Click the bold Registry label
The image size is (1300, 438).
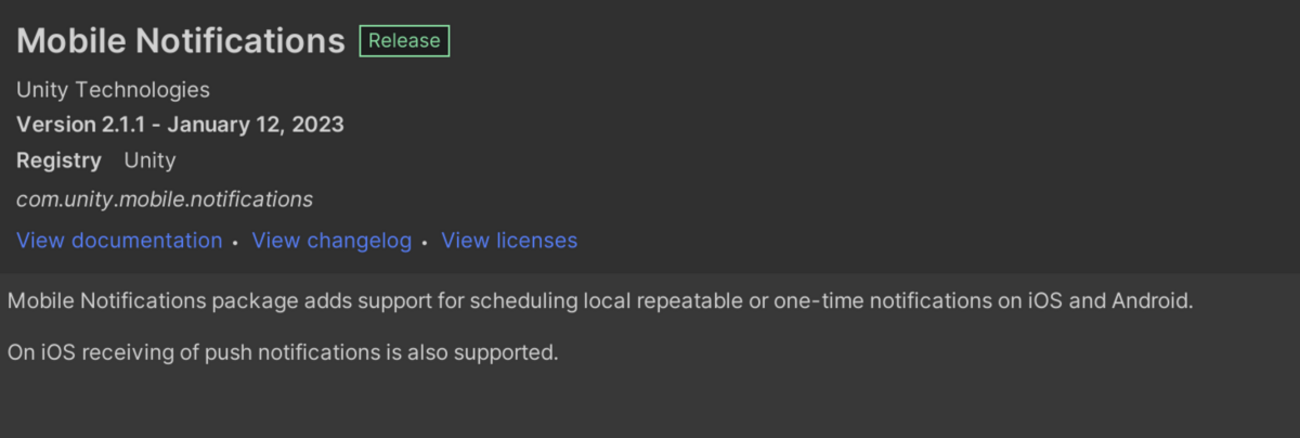tap(59, 160)
